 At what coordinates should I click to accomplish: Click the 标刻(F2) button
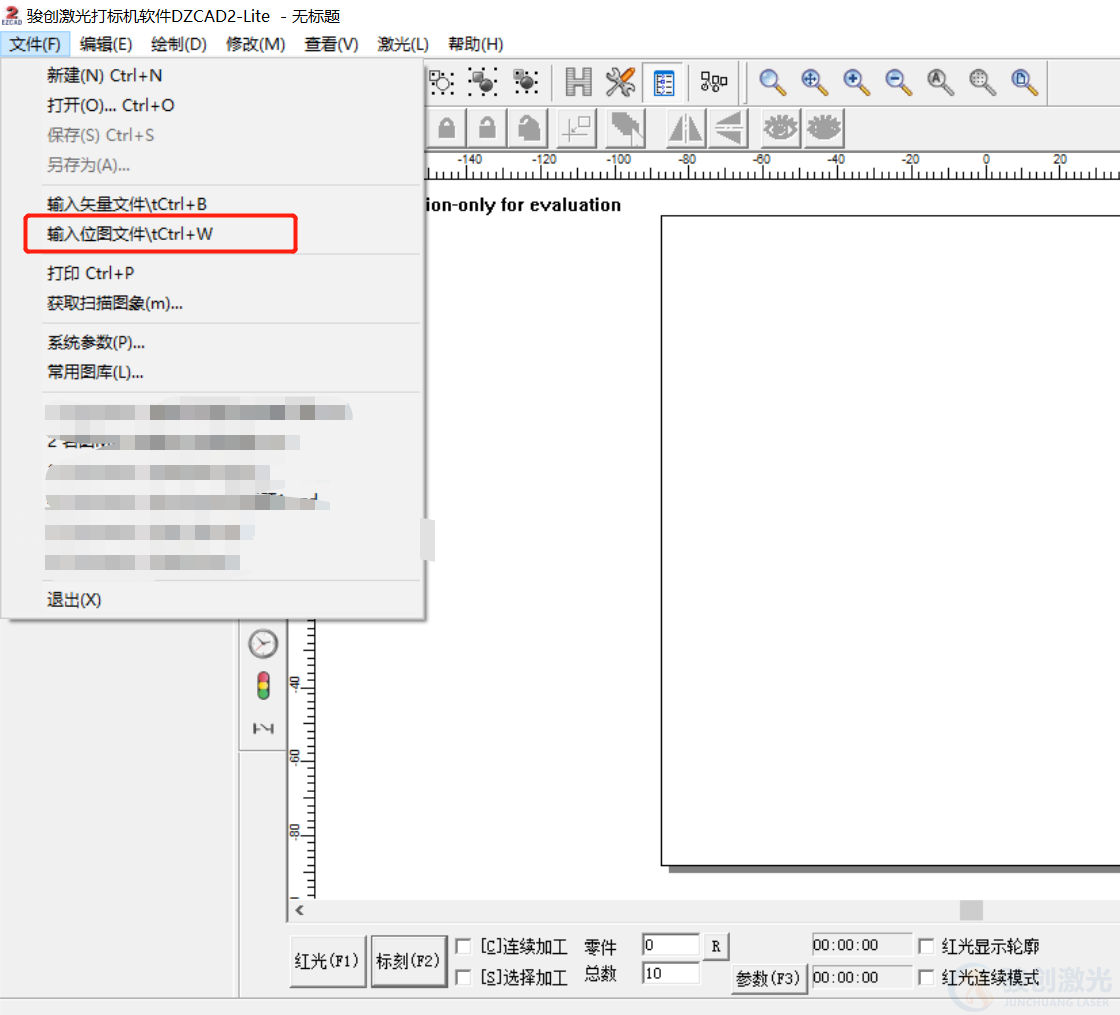[x=409, y=961]
